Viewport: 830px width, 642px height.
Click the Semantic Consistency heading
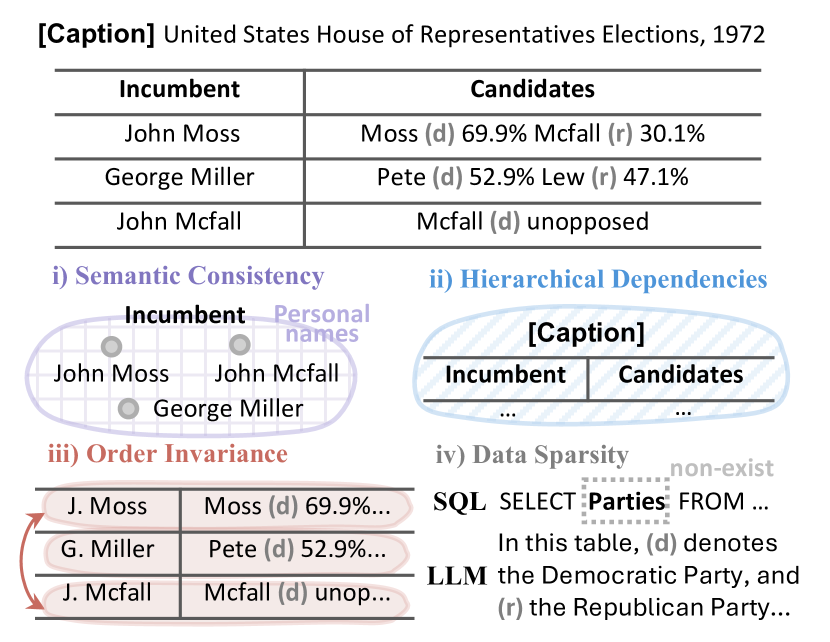point(188,276)
